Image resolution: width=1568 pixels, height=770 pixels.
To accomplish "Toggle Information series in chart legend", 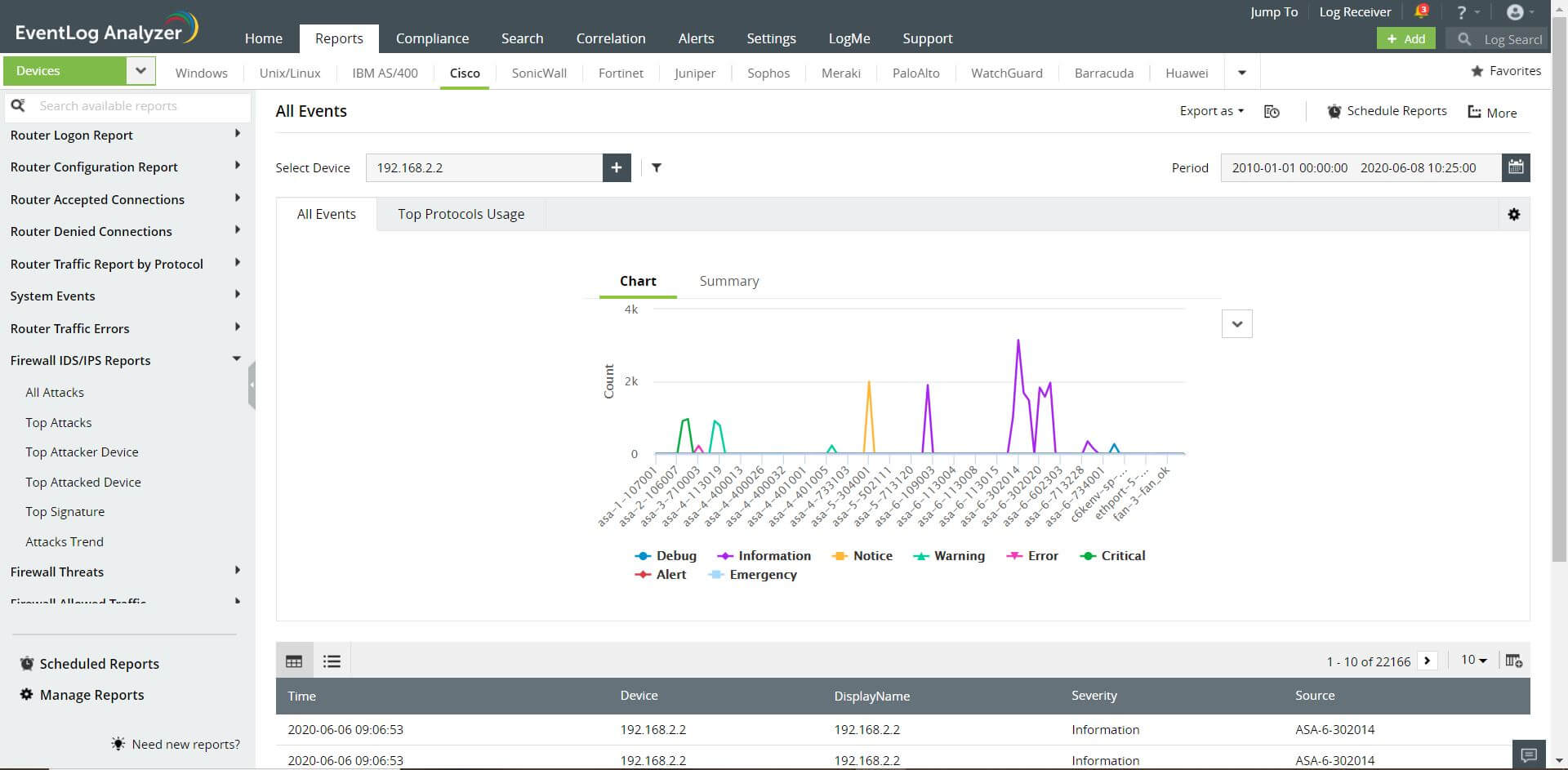I will tap(764, 556).
